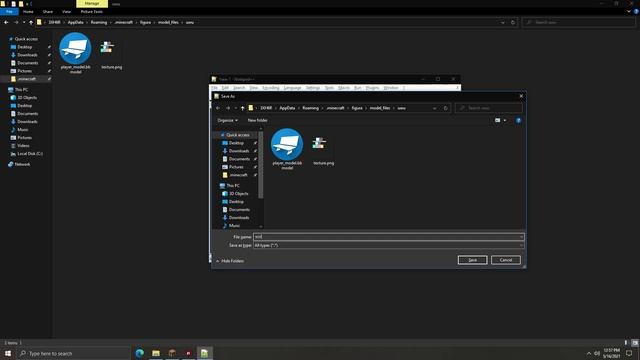Select texture.png file in Save As dialog

(x=323, y=150)
